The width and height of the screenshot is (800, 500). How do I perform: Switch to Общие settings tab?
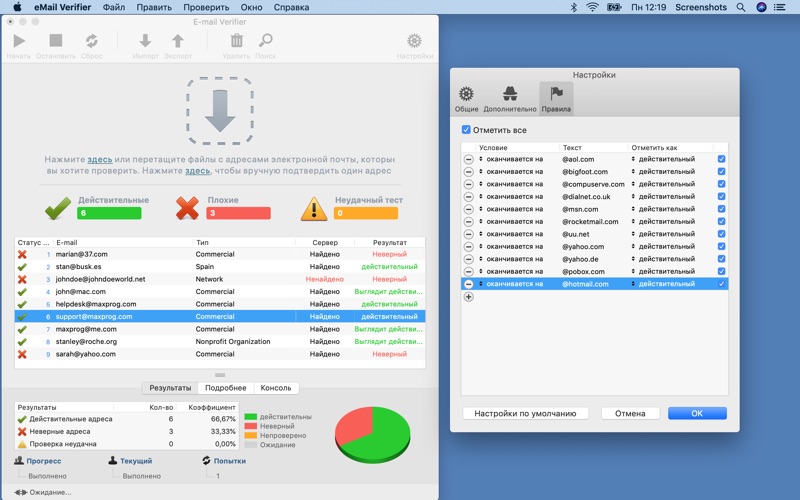pos(466,99)
